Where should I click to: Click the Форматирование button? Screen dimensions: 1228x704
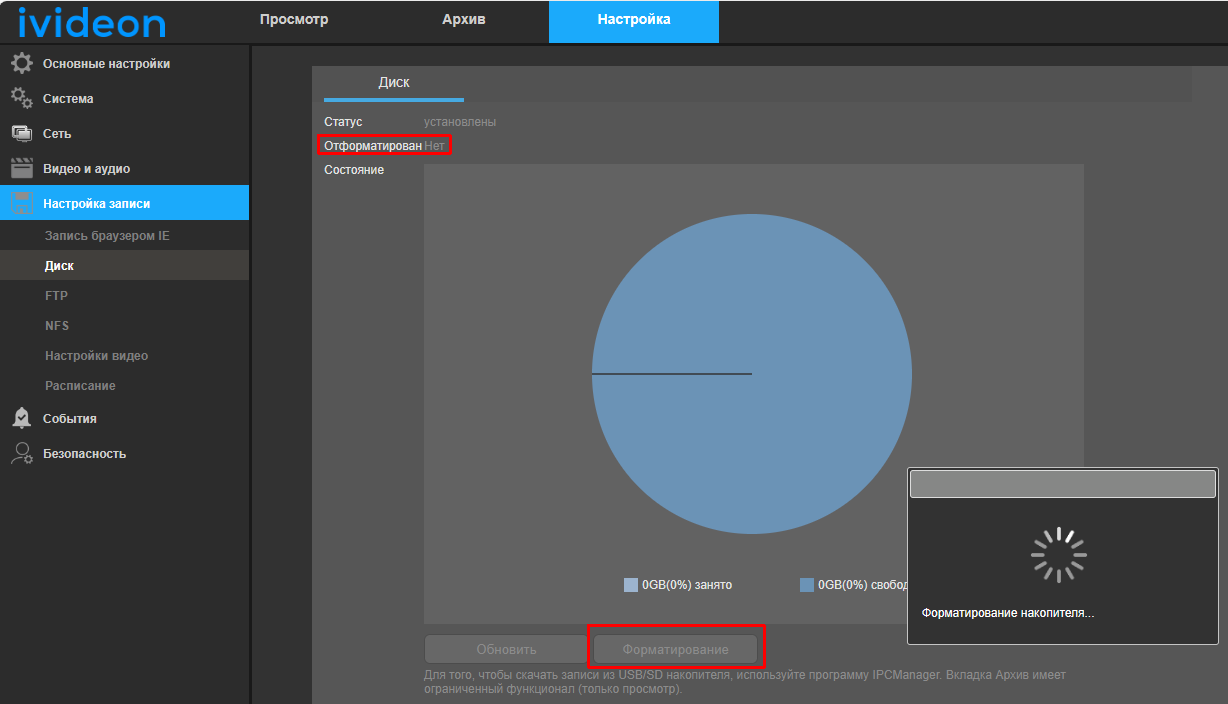[675, 650]
